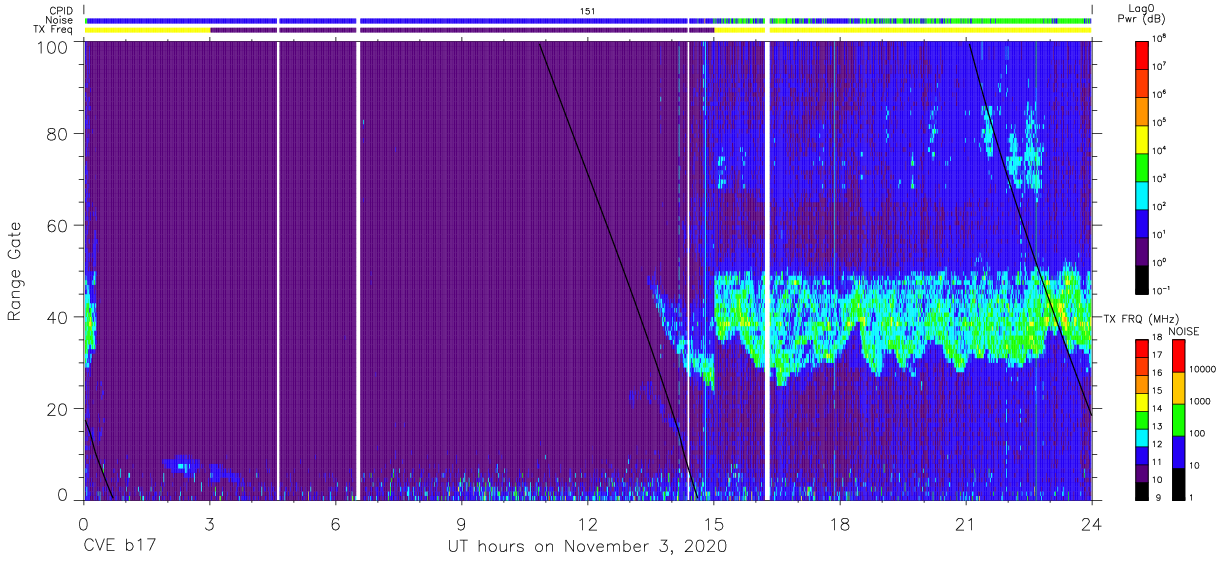
Task: Click the '15' tick on the UT hours axis
Action: click(x=713, y=523)
